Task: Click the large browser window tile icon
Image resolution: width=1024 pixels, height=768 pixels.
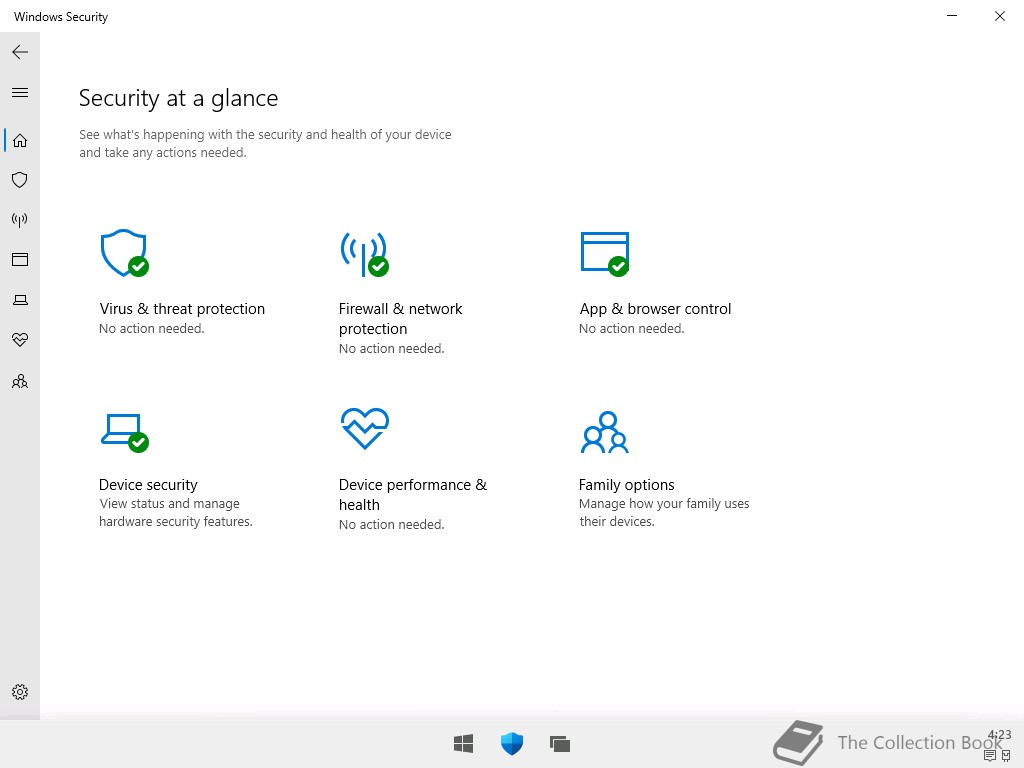Action: coord(605,254)
